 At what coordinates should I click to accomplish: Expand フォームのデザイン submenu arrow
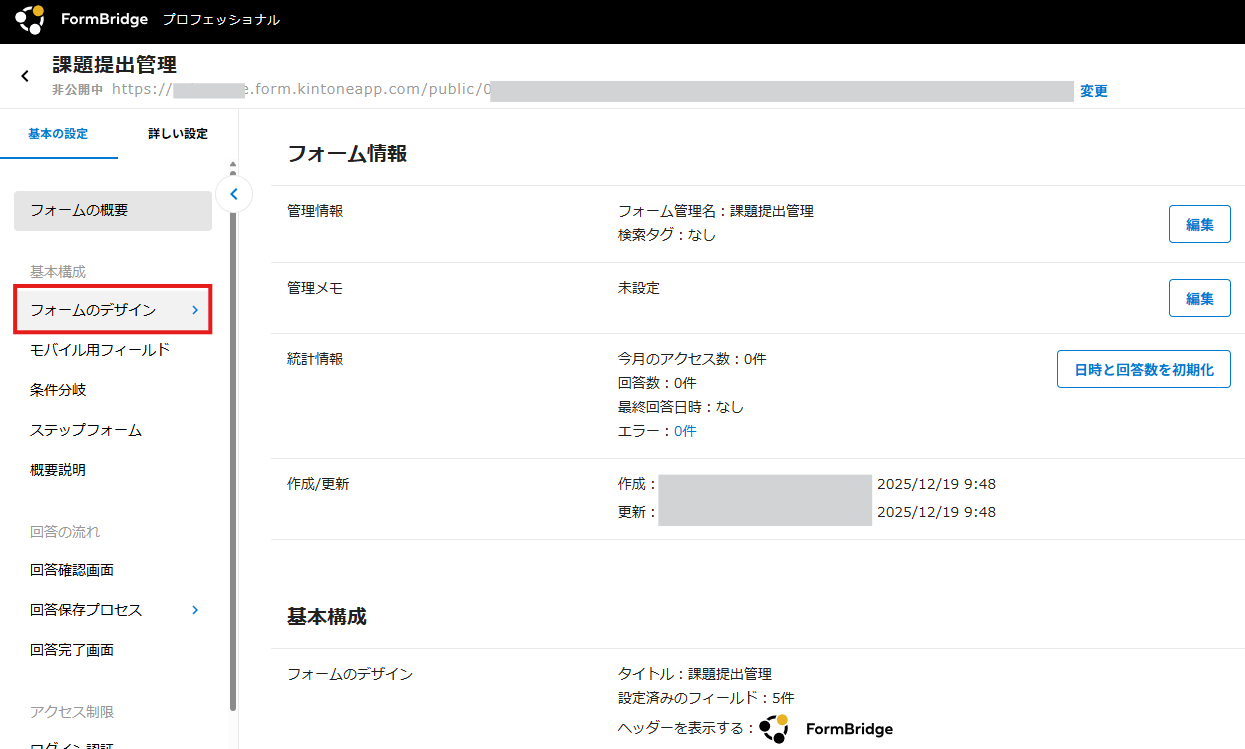tap(195, 311)
